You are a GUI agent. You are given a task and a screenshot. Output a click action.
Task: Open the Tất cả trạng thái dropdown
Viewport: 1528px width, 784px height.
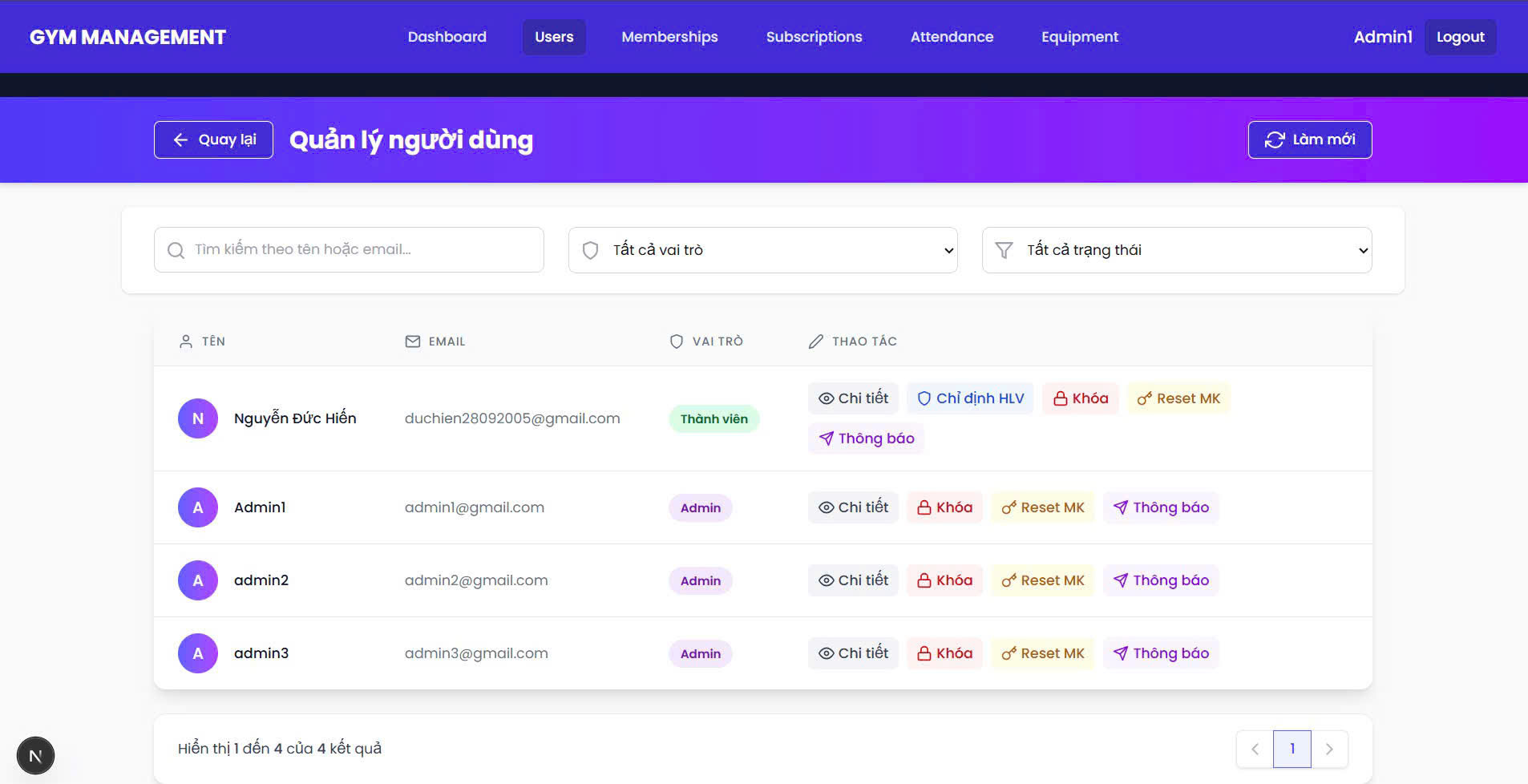tap(1175, 249)
